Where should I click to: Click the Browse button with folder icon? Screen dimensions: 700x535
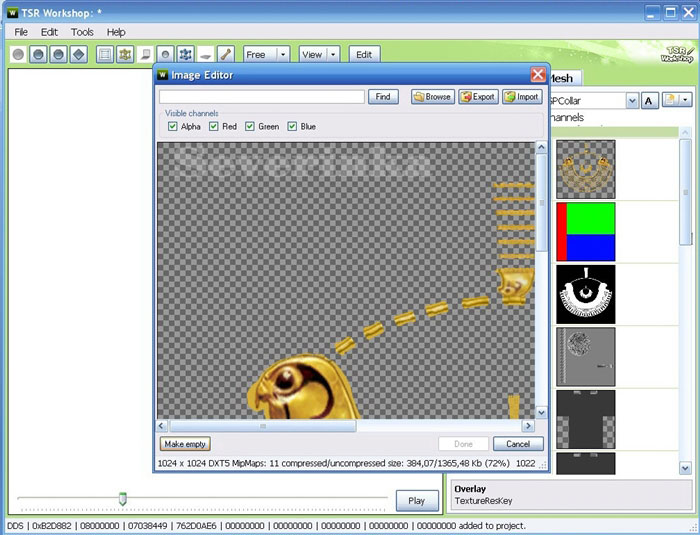432,97
